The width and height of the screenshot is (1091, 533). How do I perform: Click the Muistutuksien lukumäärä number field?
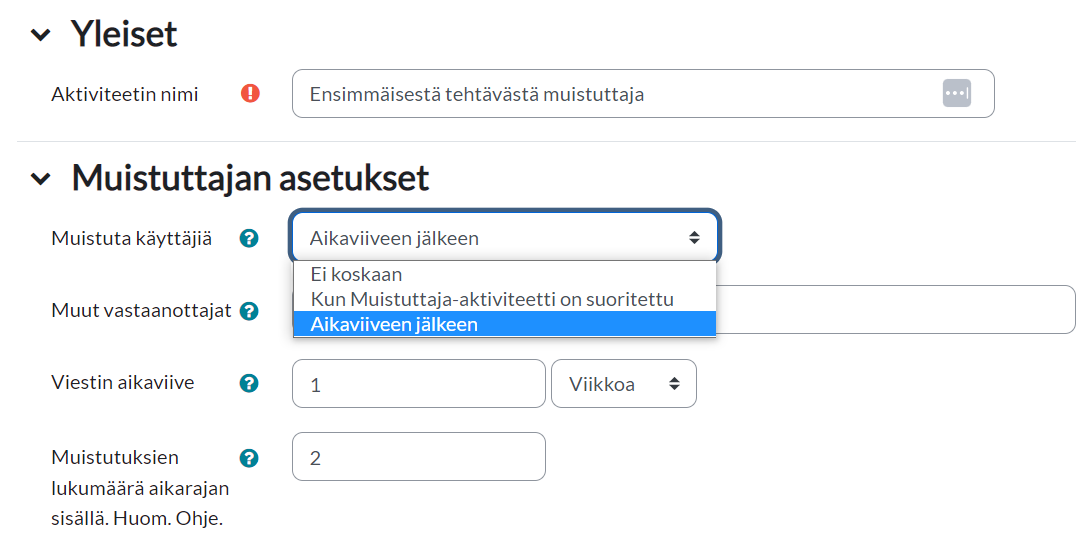418,457
